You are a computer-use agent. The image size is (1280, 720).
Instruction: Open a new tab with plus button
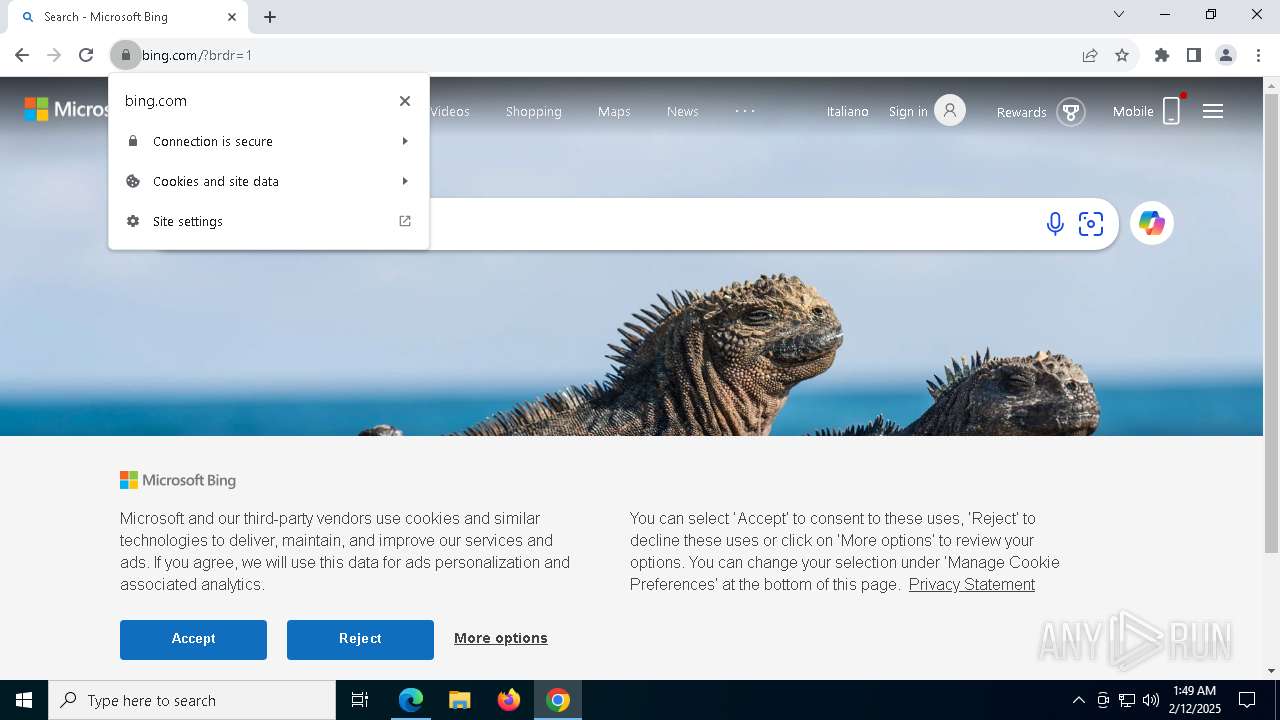(x=270, y=17)
